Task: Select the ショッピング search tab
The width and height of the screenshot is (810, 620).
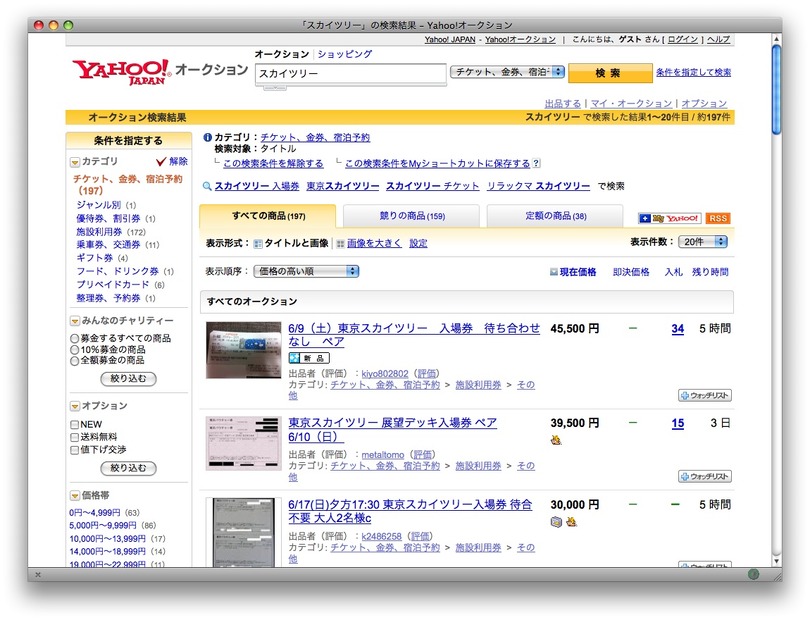Action: 345,54
